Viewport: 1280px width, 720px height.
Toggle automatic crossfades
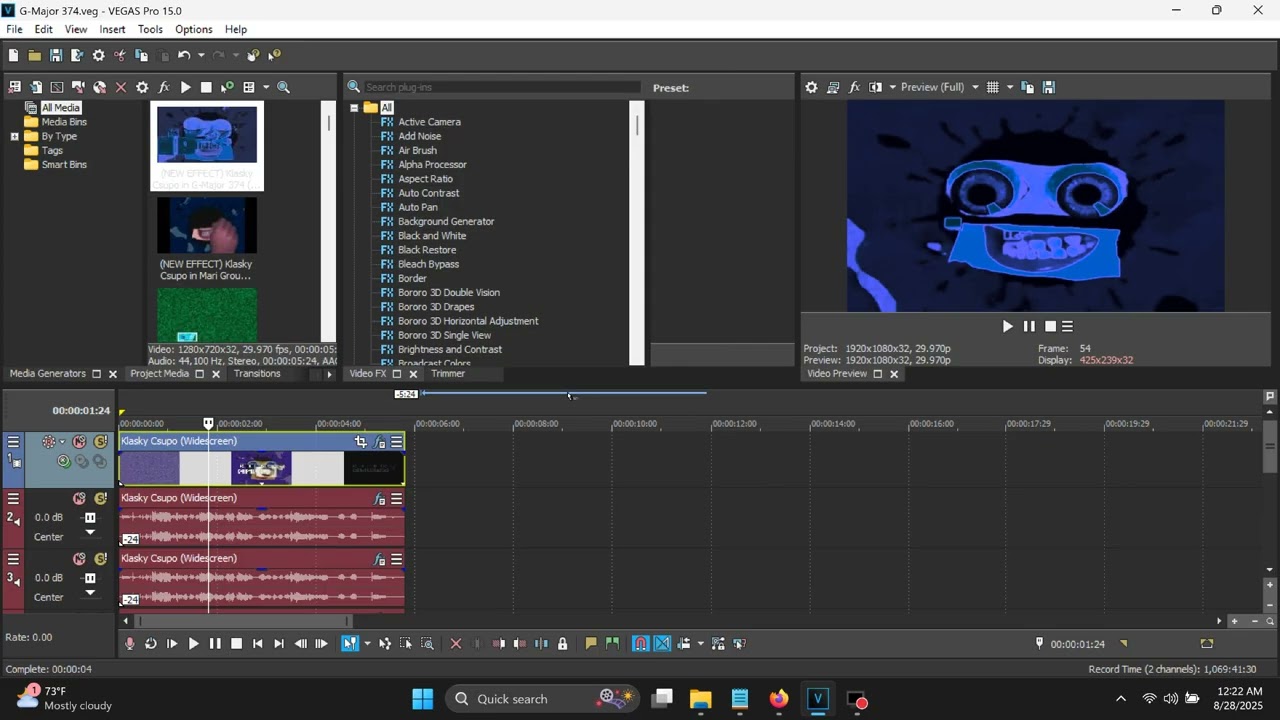coord(662,644)
